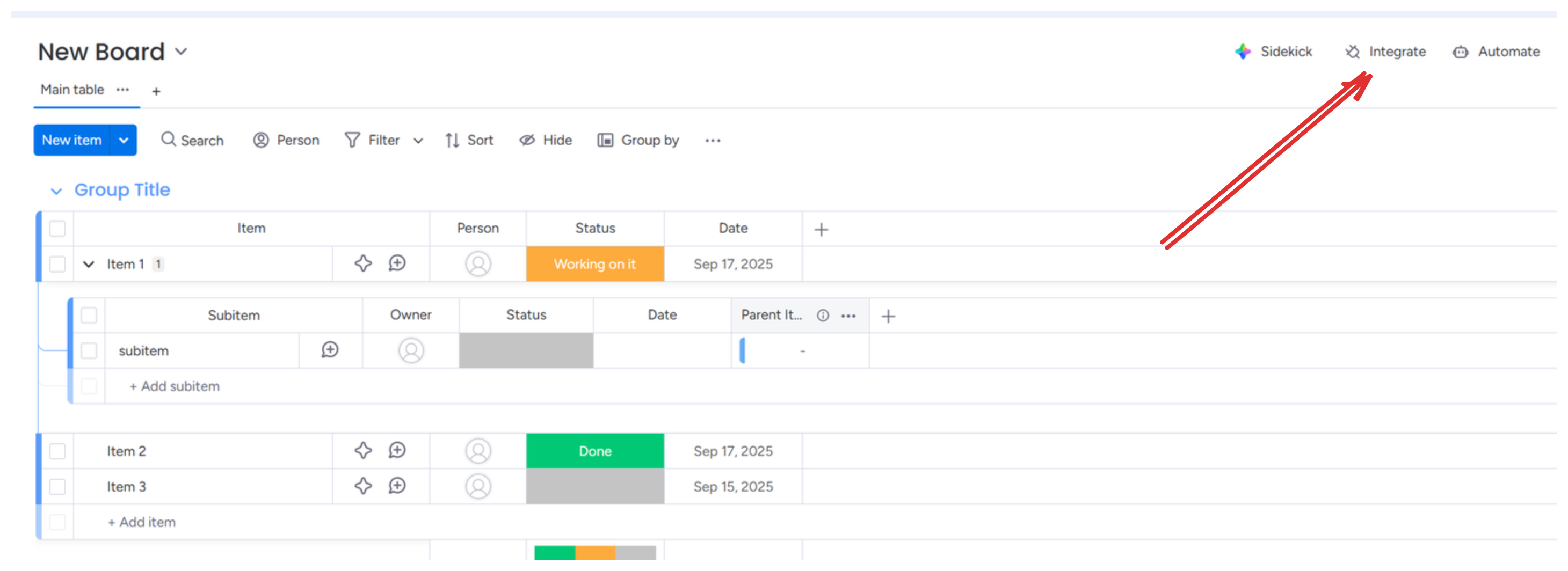Click the Hide columns eye icon

tap(527, 141)
